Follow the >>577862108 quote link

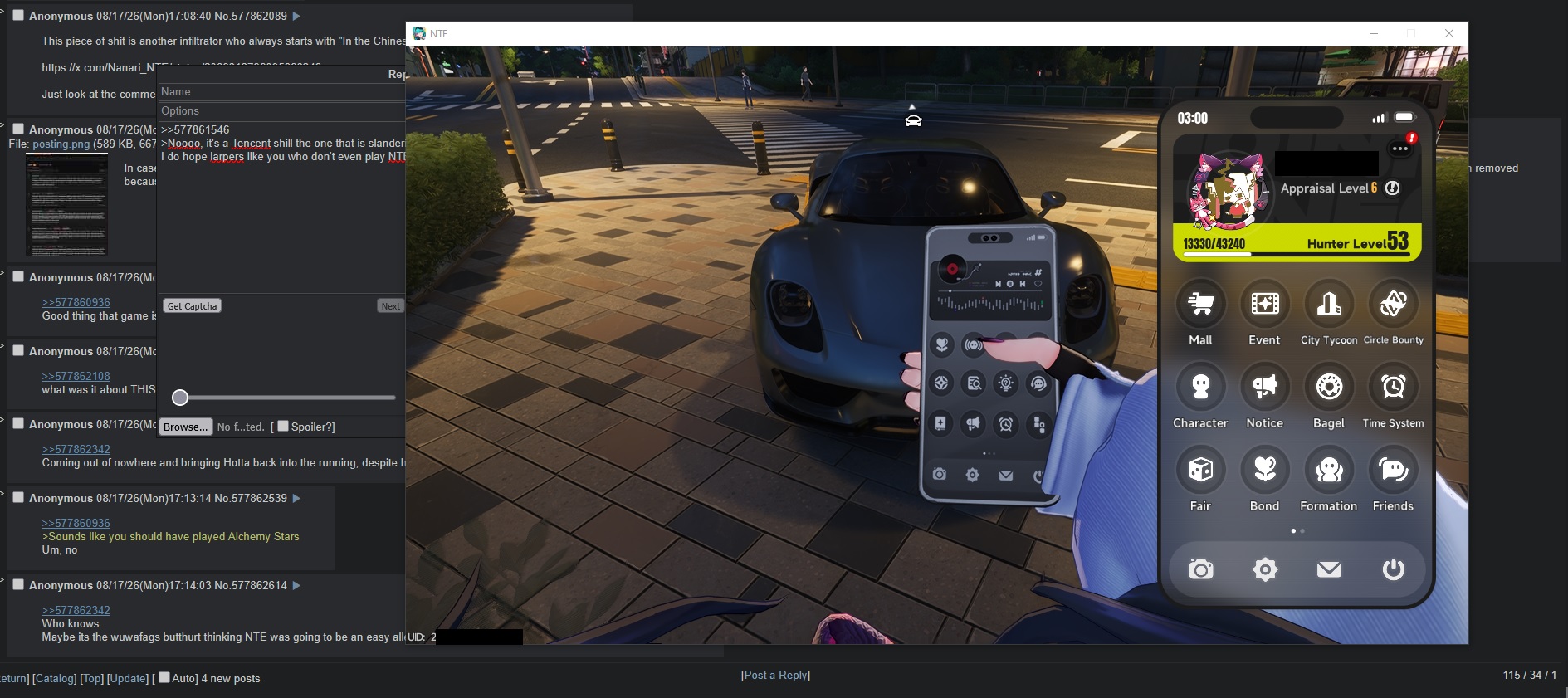point(76,376)
